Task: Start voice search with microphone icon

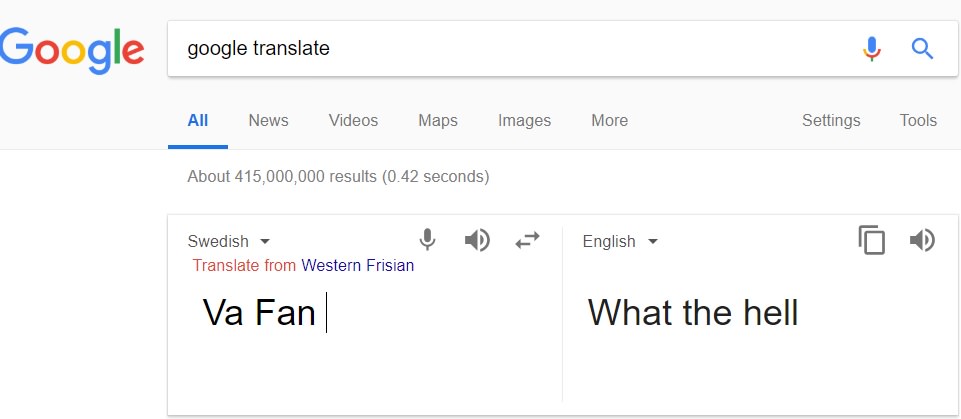Action: tap(872, 48)
